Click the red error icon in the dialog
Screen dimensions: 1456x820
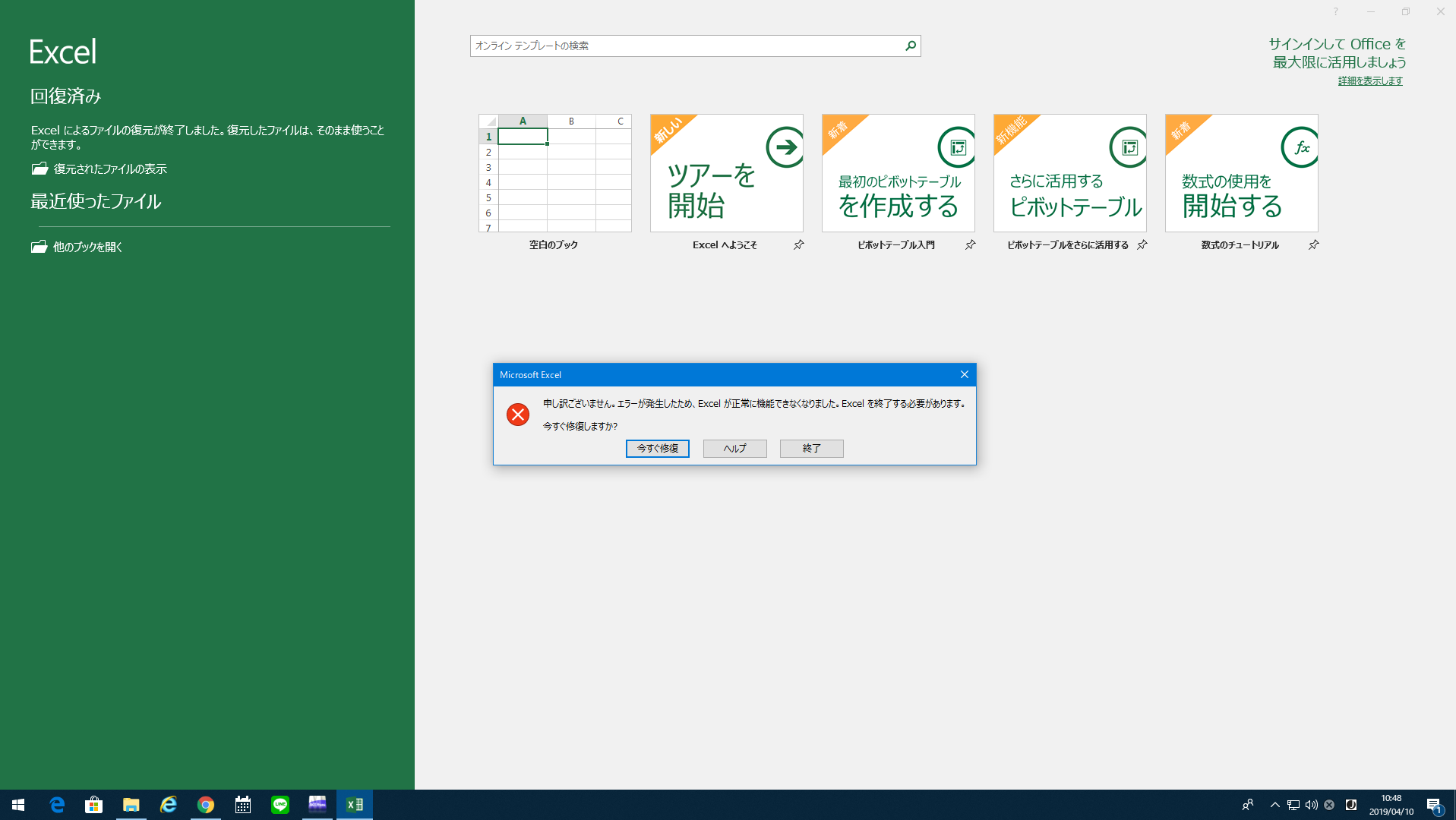518,415
